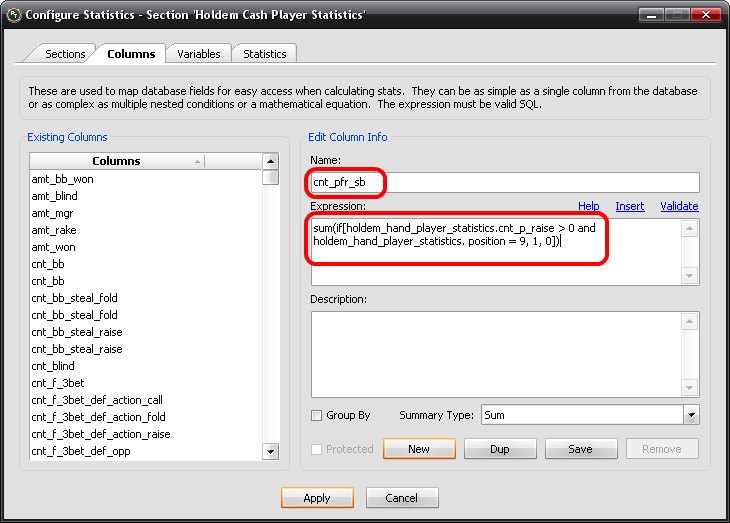Click the Dup button
This screenshot has width=730, height=523.
[x=500, y=449]
